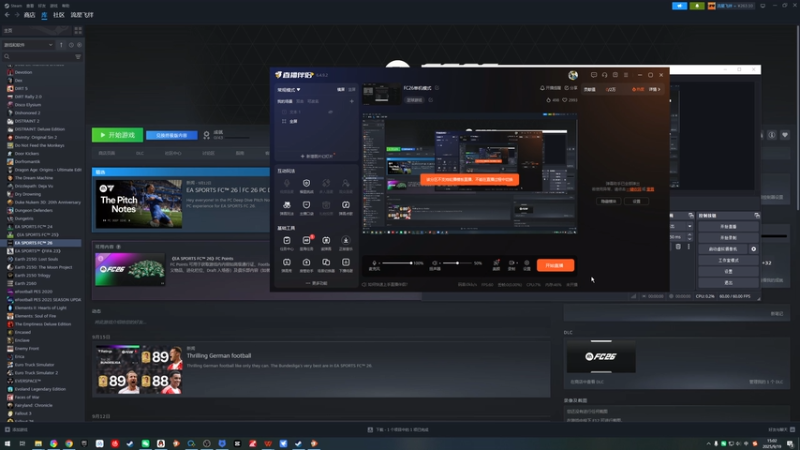Open 任务中心 tool icon under 基础工具
800x450 pixels.
pos(287,242)
